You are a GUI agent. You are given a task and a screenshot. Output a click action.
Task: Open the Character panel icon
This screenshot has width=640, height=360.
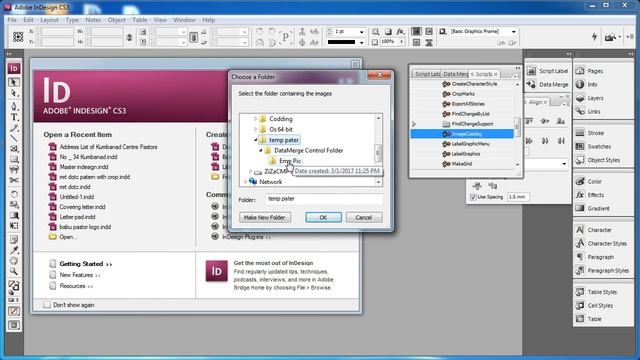(x=580, y=230)
